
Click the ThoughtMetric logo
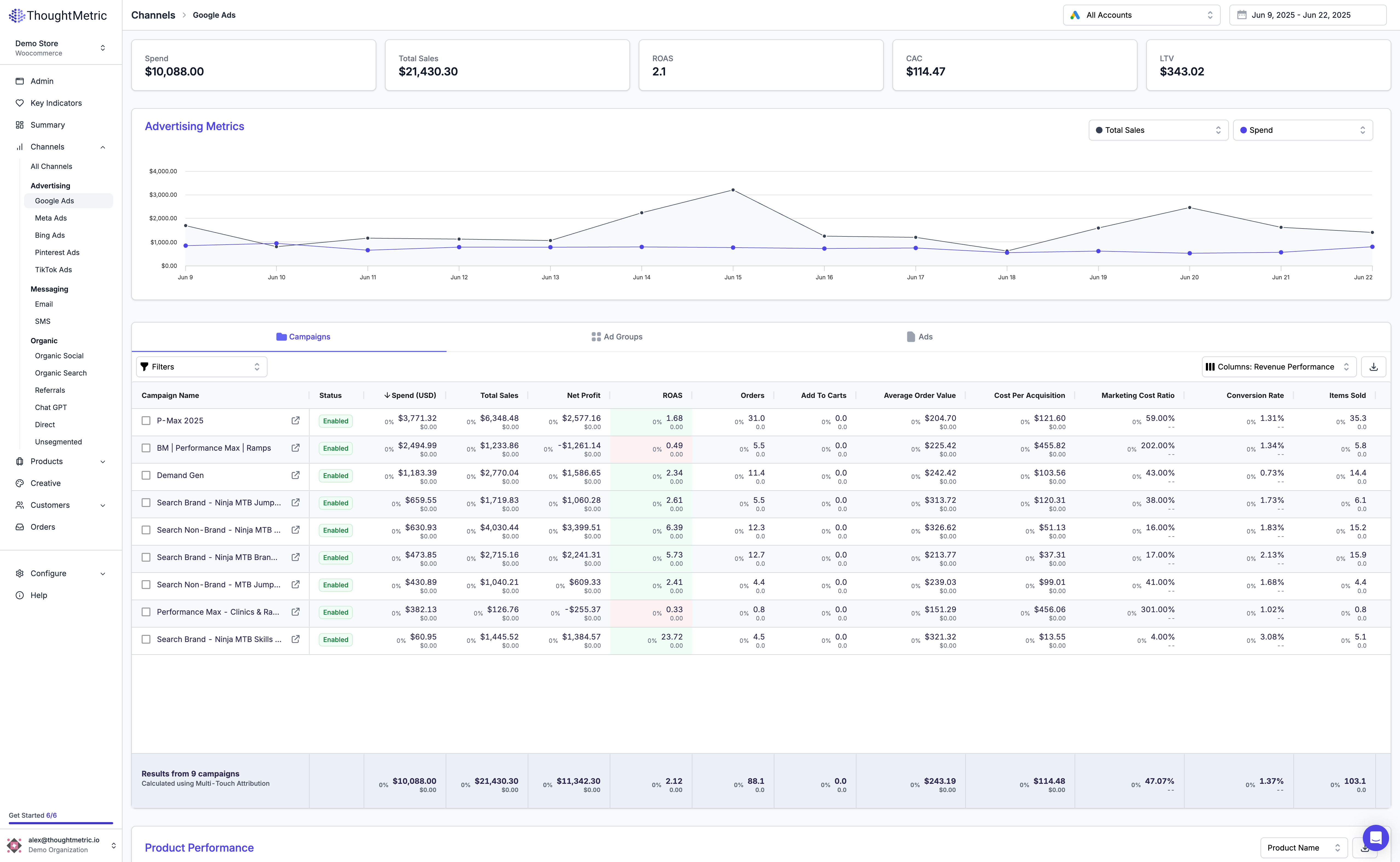(x=58, y=15)
